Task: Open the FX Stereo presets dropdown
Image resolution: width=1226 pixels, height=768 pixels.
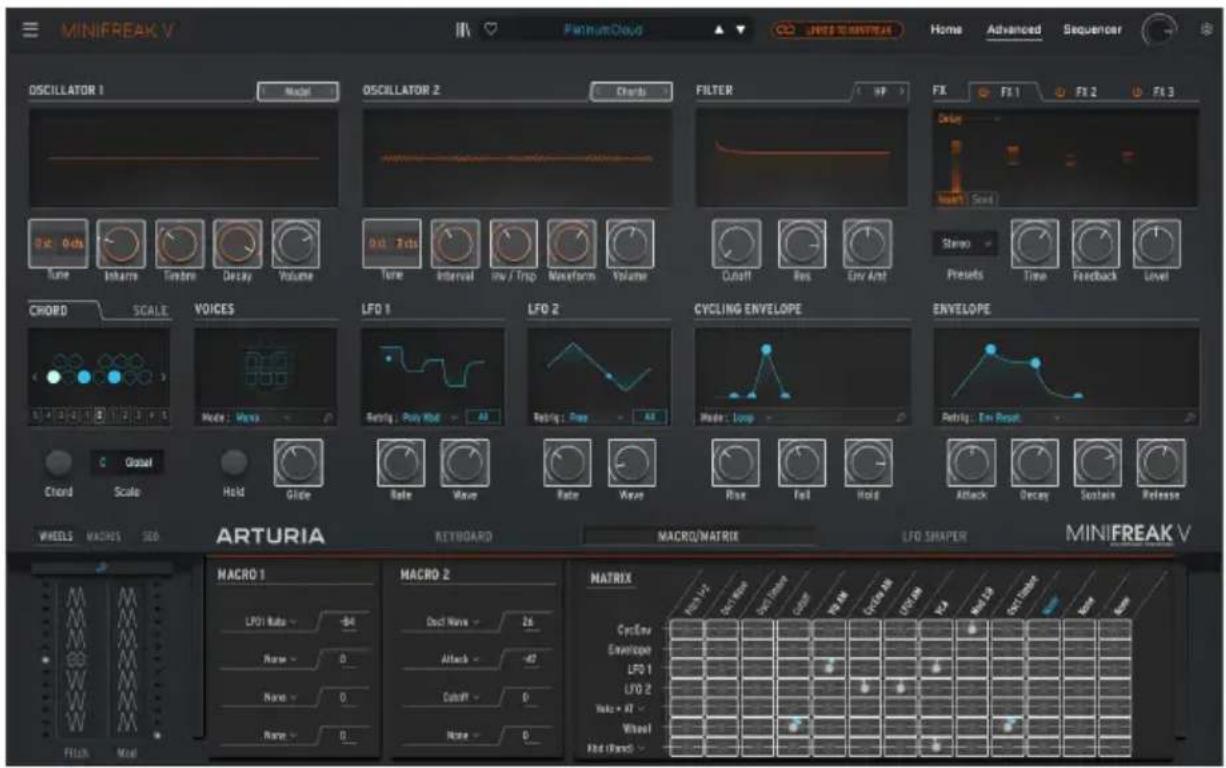Action: (x=965, y=243)
